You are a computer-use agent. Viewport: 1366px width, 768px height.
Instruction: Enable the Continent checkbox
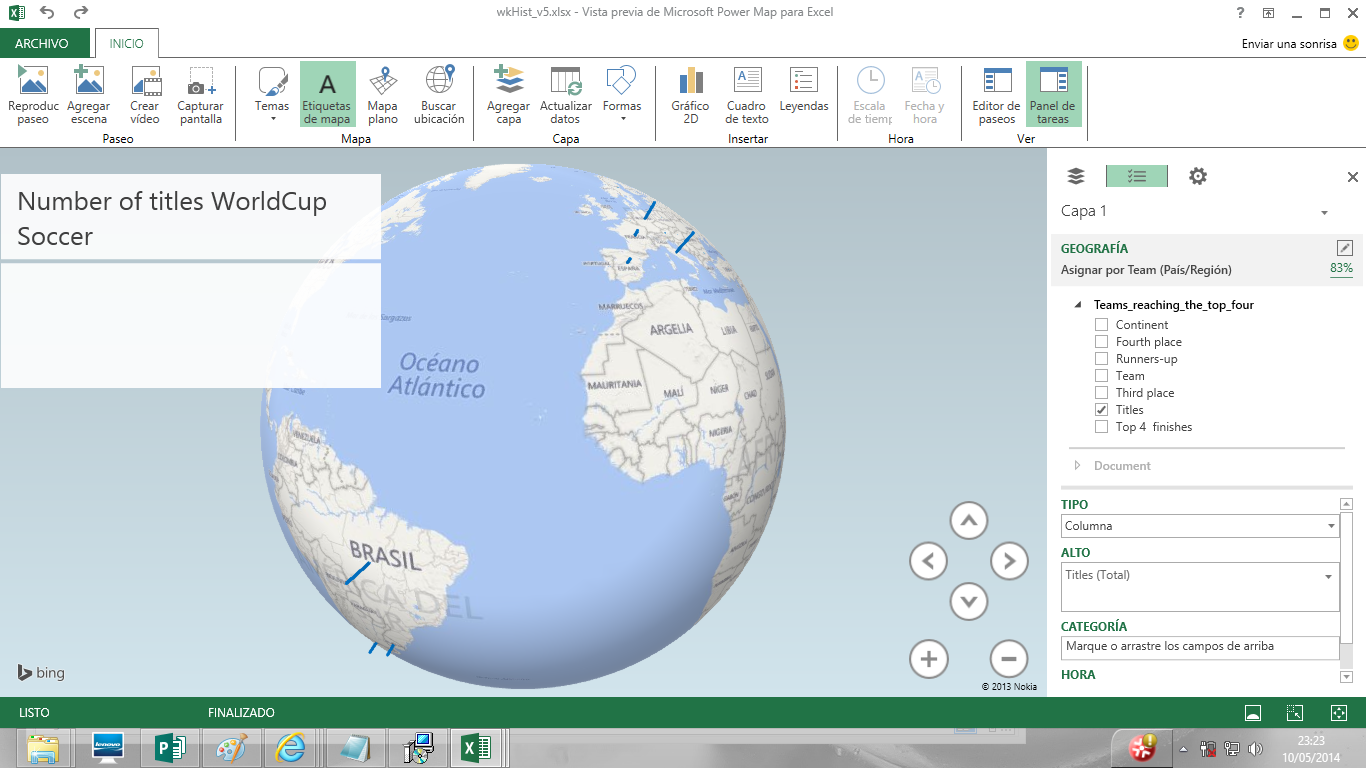pyautogui.click(x=1101, y=324)
